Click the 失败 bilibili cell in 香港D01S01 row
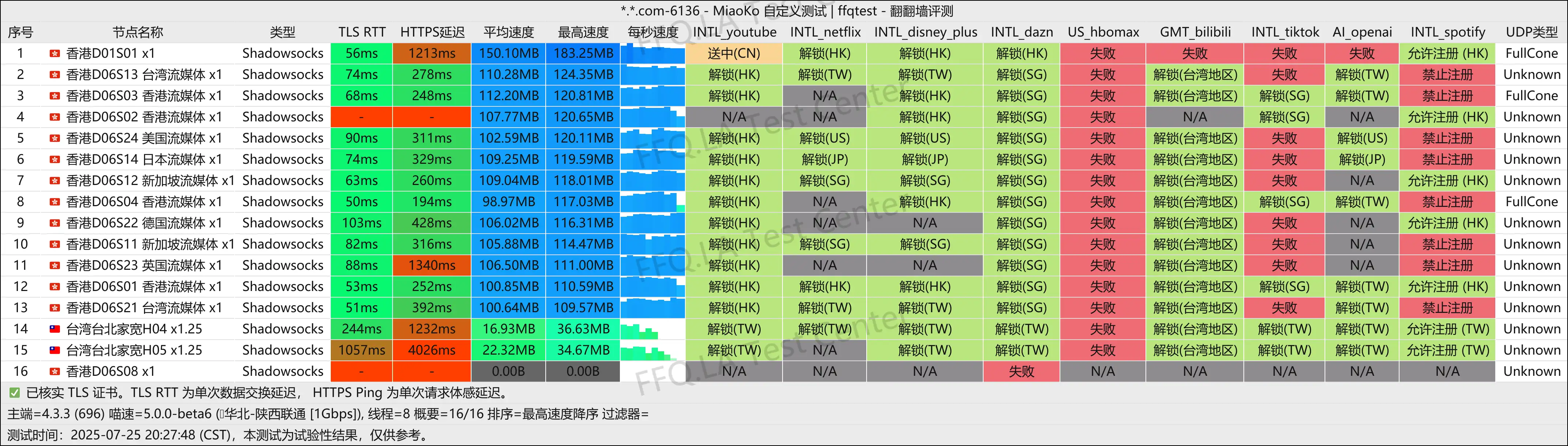The height and width of the screenshot is (446, 1568). click(x=1195, y=53)
